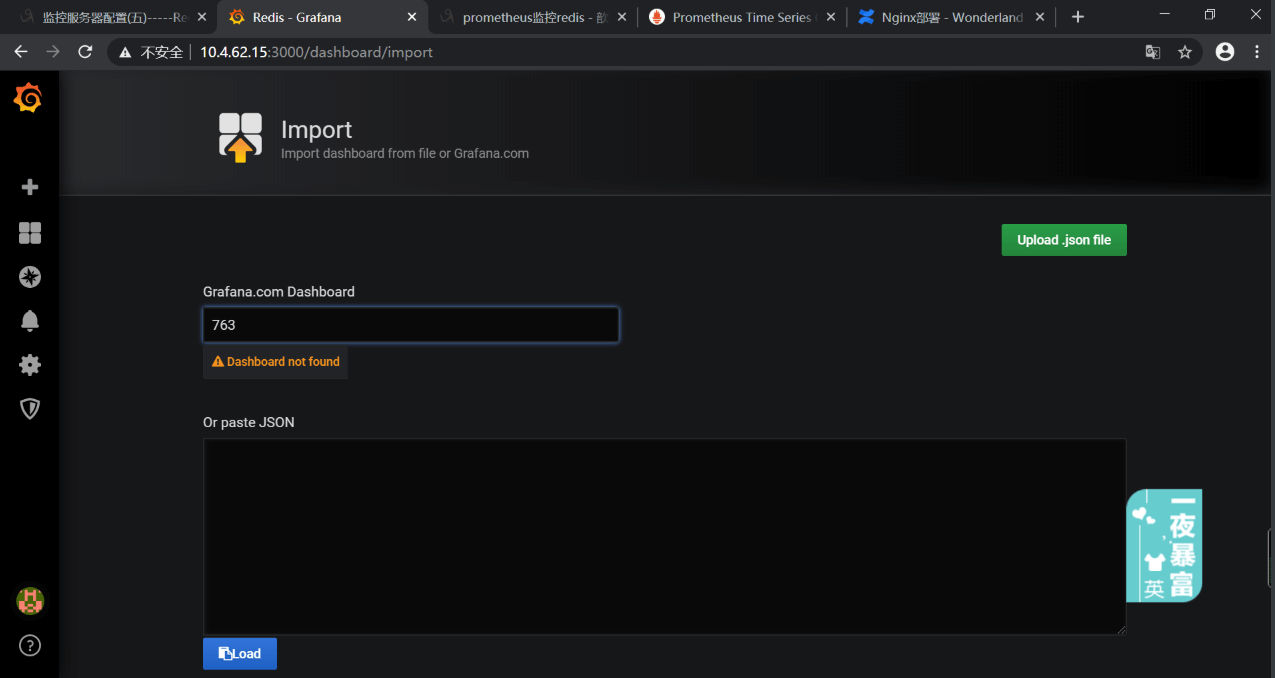Close the Nginx部署 tab
The image size is (1275, 678).
pos(1040,17)
